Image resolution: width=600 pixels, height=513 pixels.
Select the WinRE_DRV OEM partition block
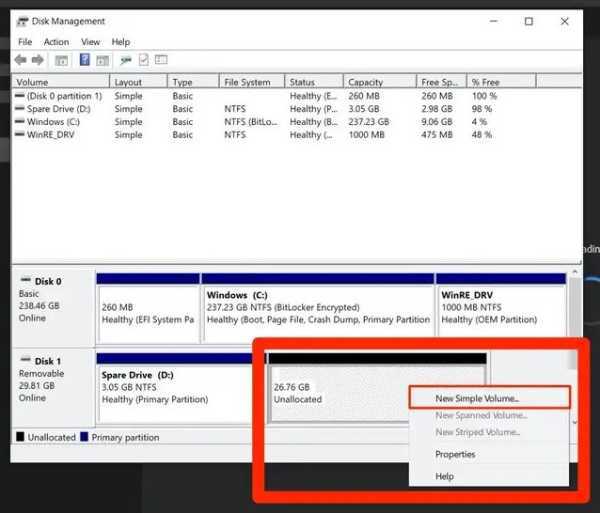[501, 308]
